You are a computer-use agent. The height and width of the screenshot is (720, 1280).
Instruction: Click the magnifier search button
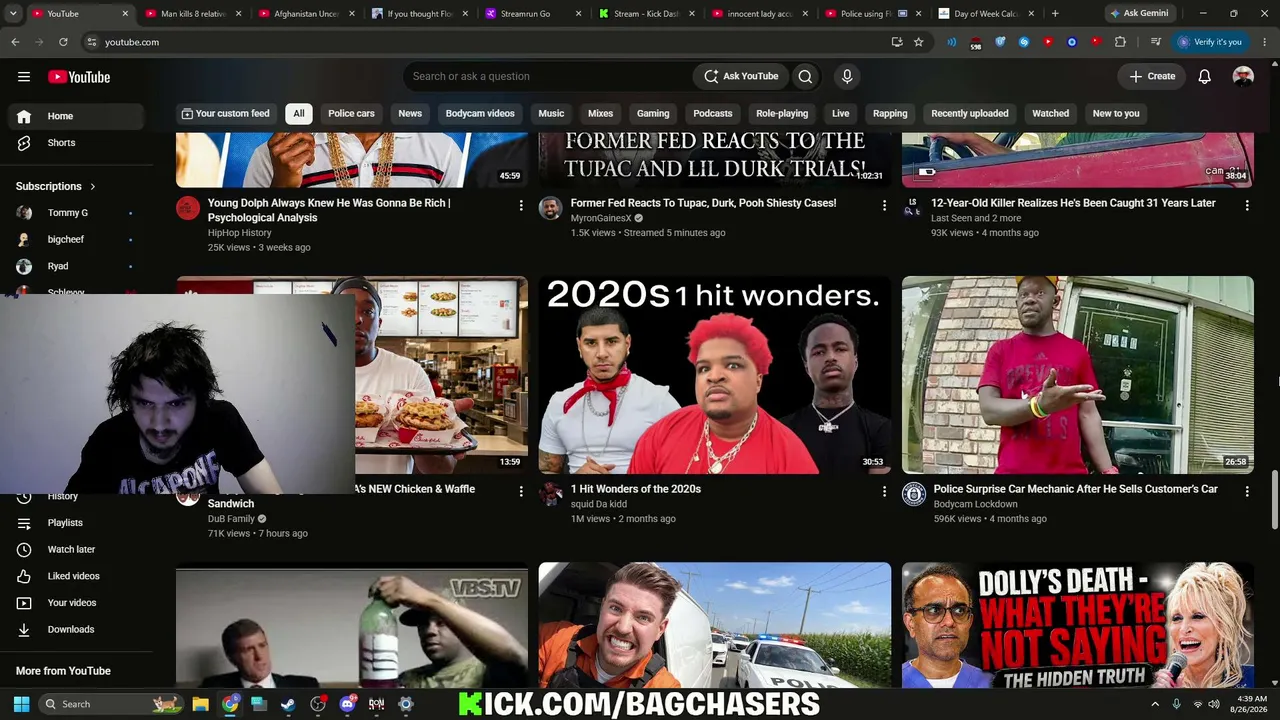[805, 76]
